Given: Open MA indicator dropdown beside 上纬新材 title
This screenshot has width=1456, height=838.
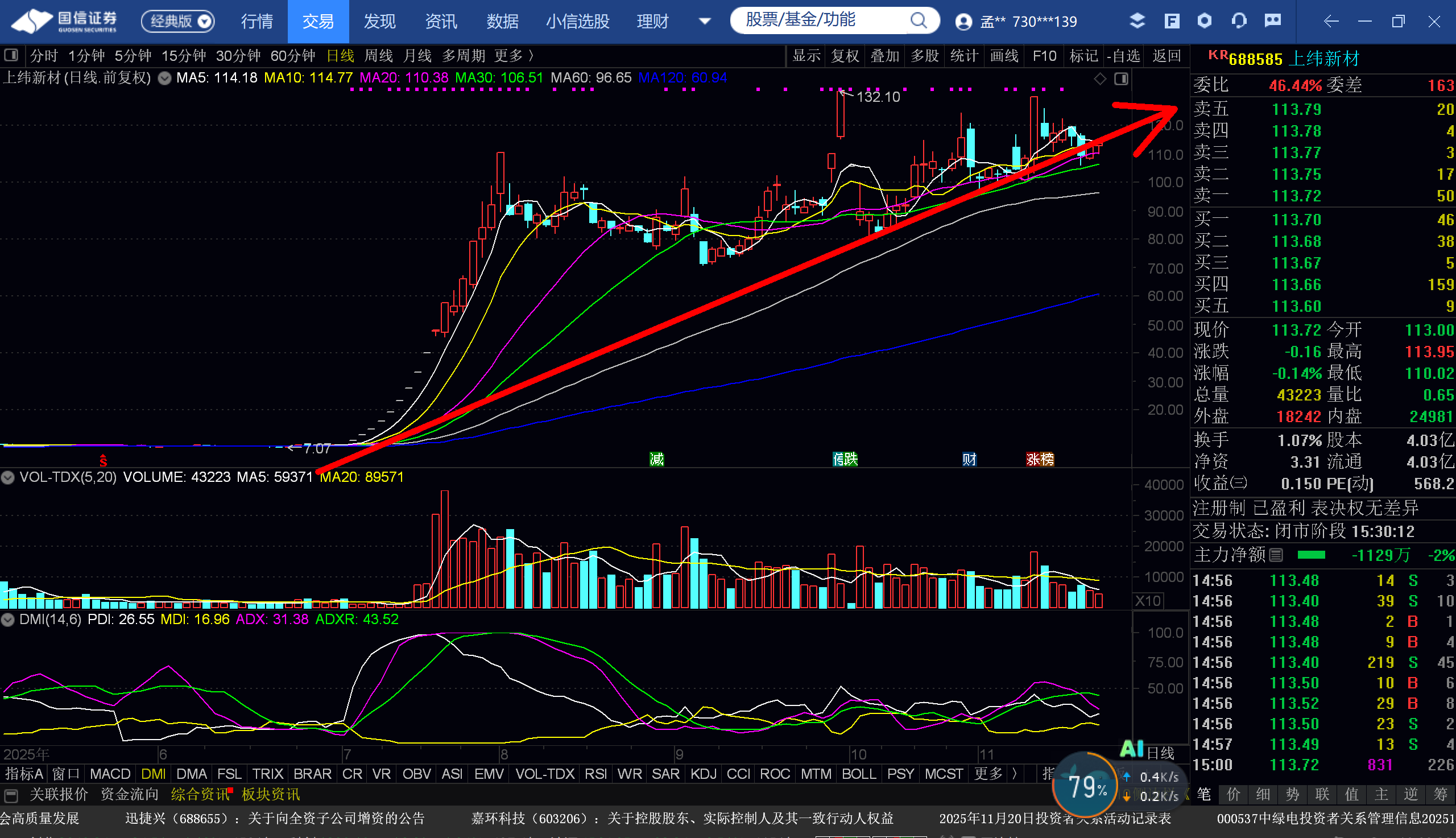Looking at the screenshot, I should 164,79.
